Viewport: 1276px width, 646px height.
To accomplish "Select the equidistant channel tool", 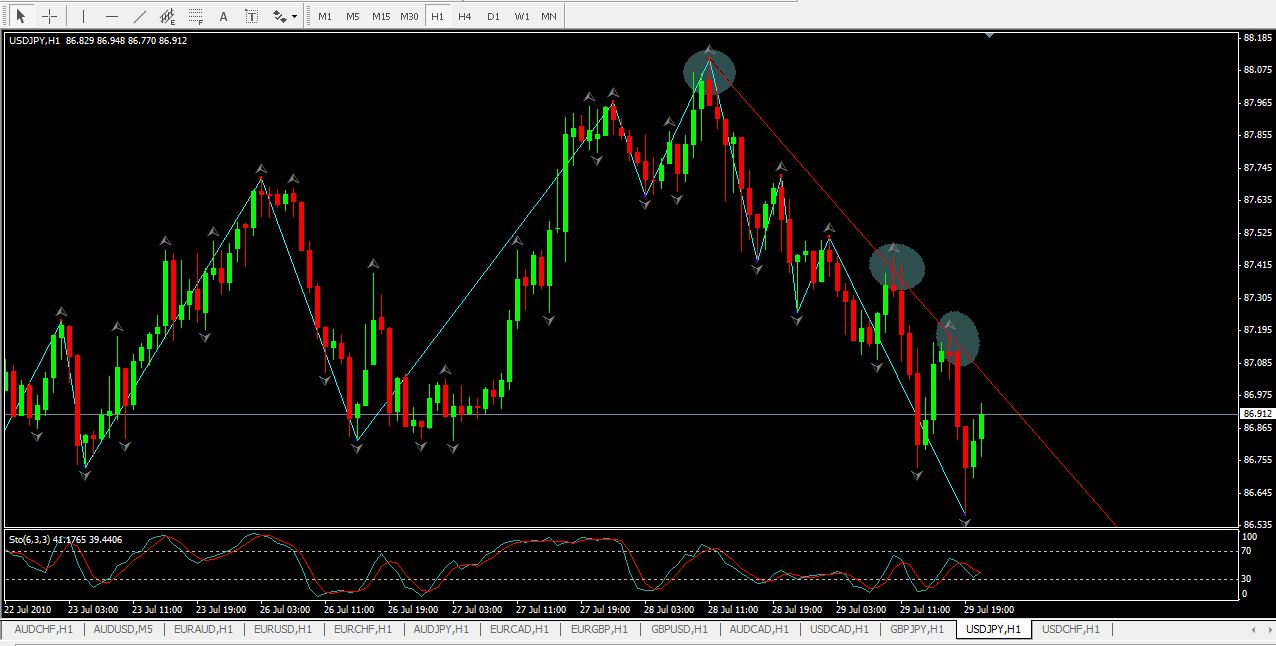I will [x=167, y=16].
